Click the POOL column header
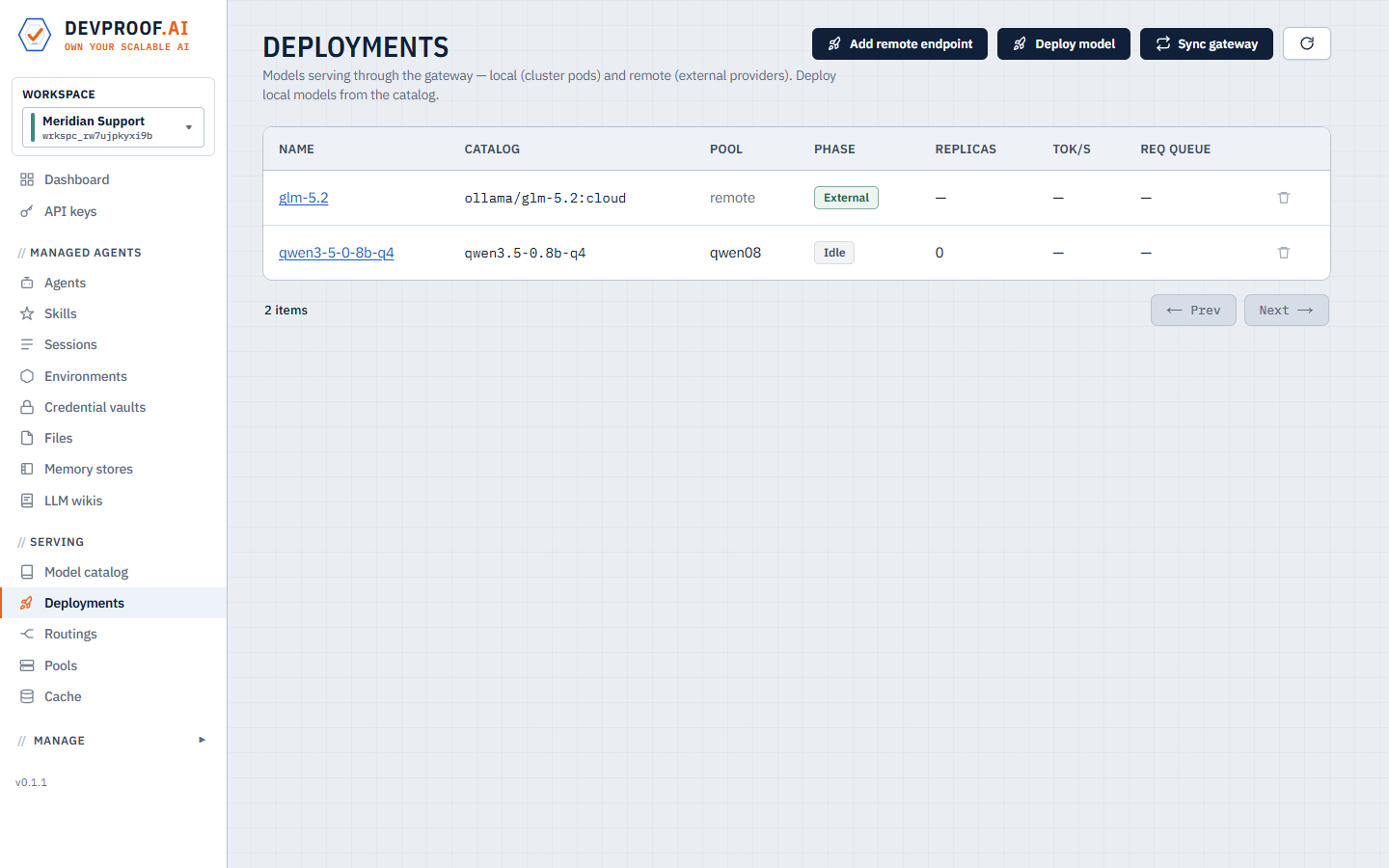The height and width of the screenshot is (868, 1389). click(x=726, y=149)
